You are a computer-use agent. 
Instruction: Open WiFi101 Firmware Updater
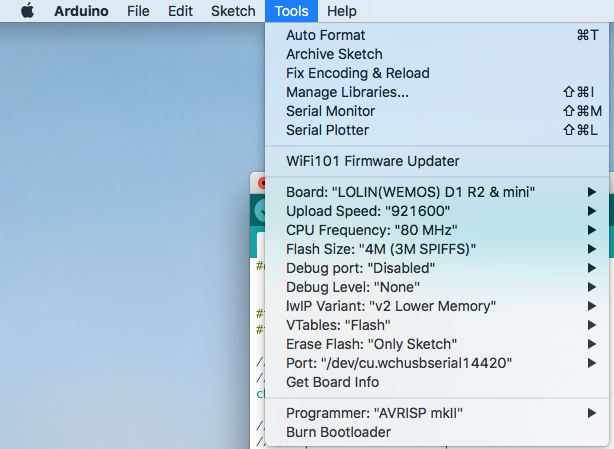(x=372, y=161)
